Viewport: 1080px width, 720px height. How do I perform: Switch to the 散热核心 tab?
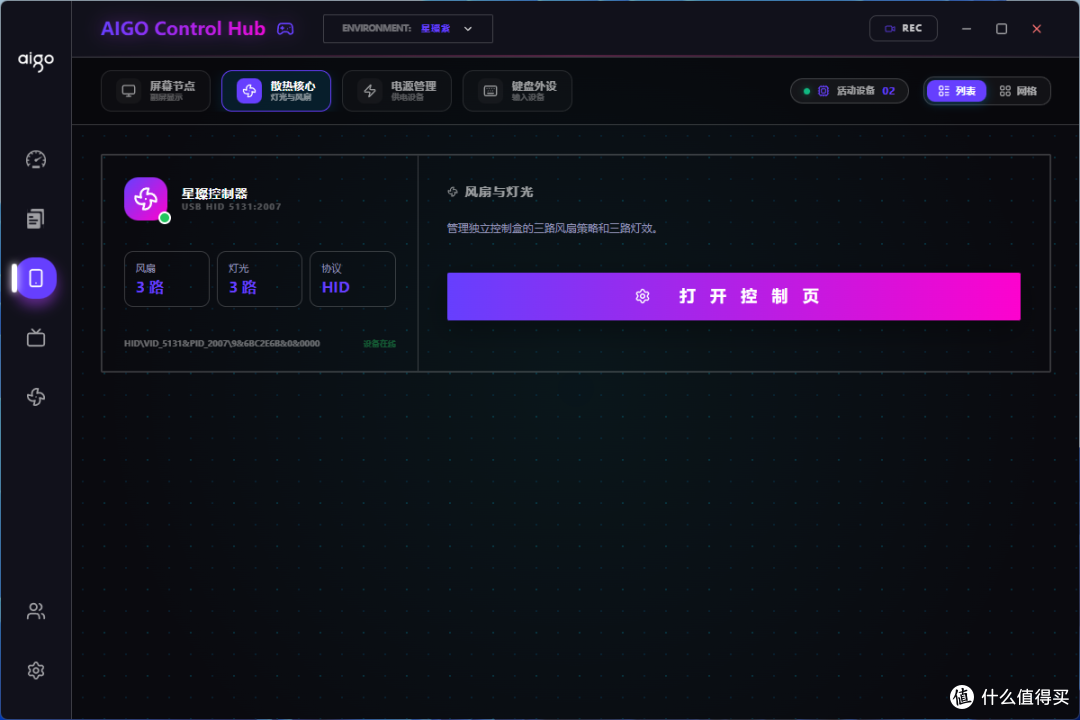click(276, 91)
